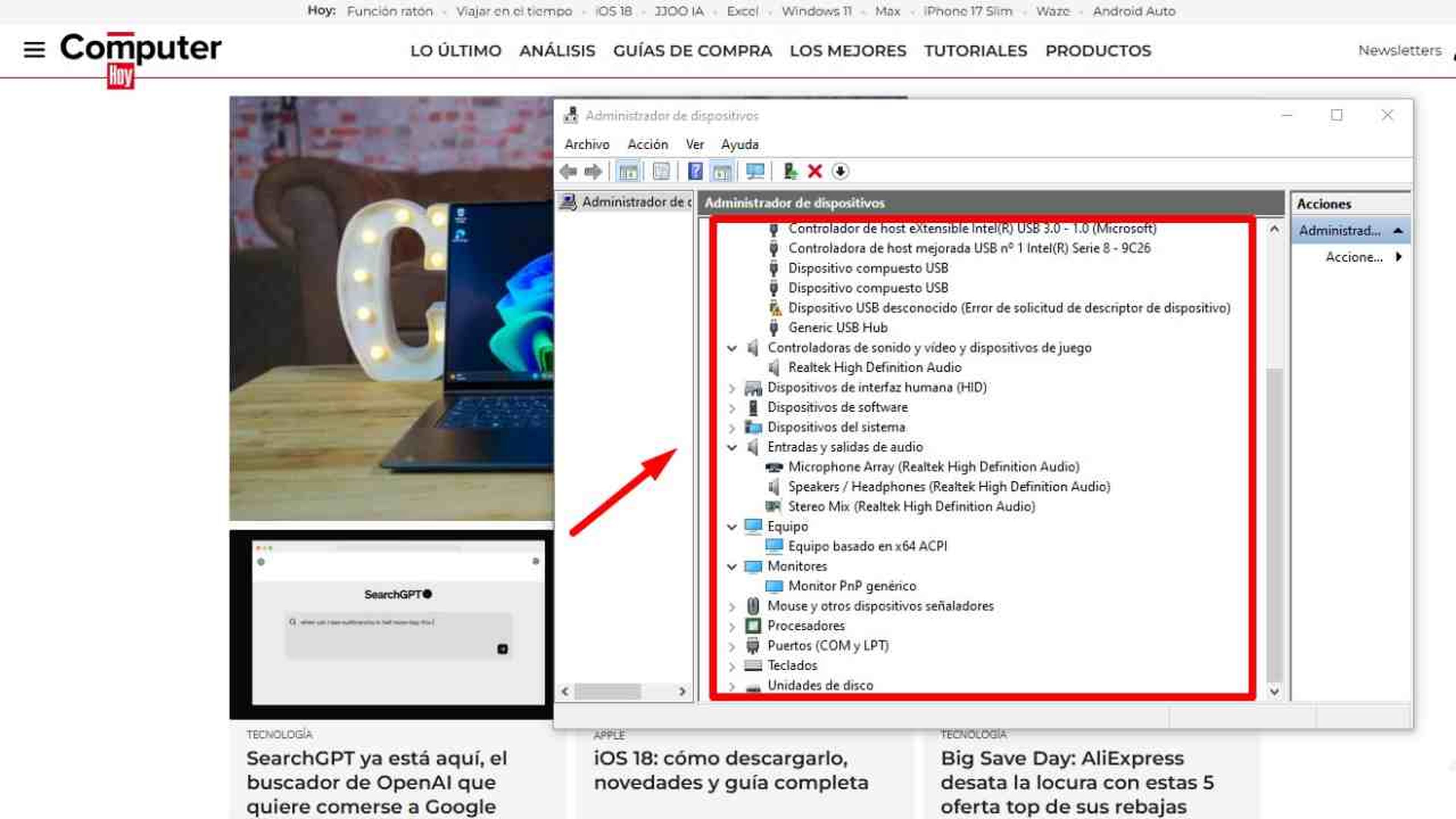The width and height of the screenshot is (1456, 819).
Task: Click left pane horizontal scrollbar right arrow
Action: 682,691
